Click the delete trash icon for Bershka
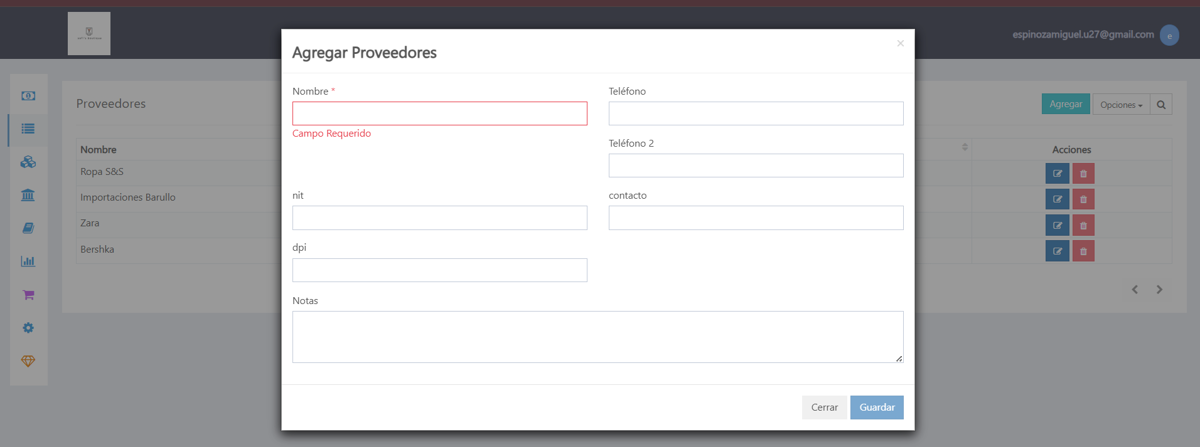The height and width of the screenshot is (447, 1200). point(1083,251)
